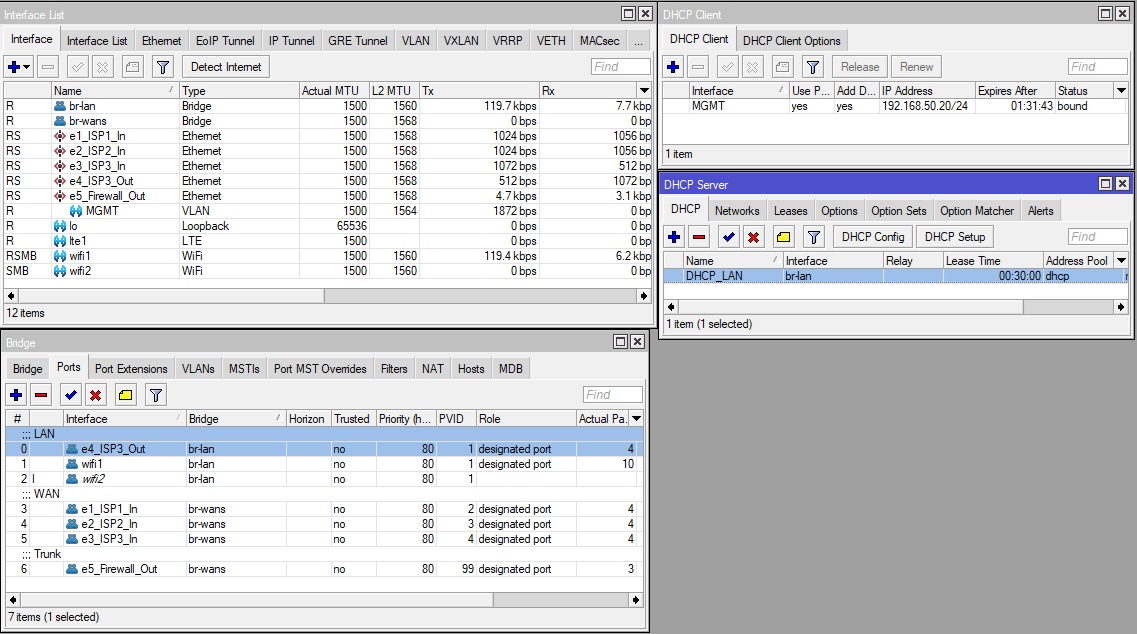Click the DHCP Config button

pos(873,237)
